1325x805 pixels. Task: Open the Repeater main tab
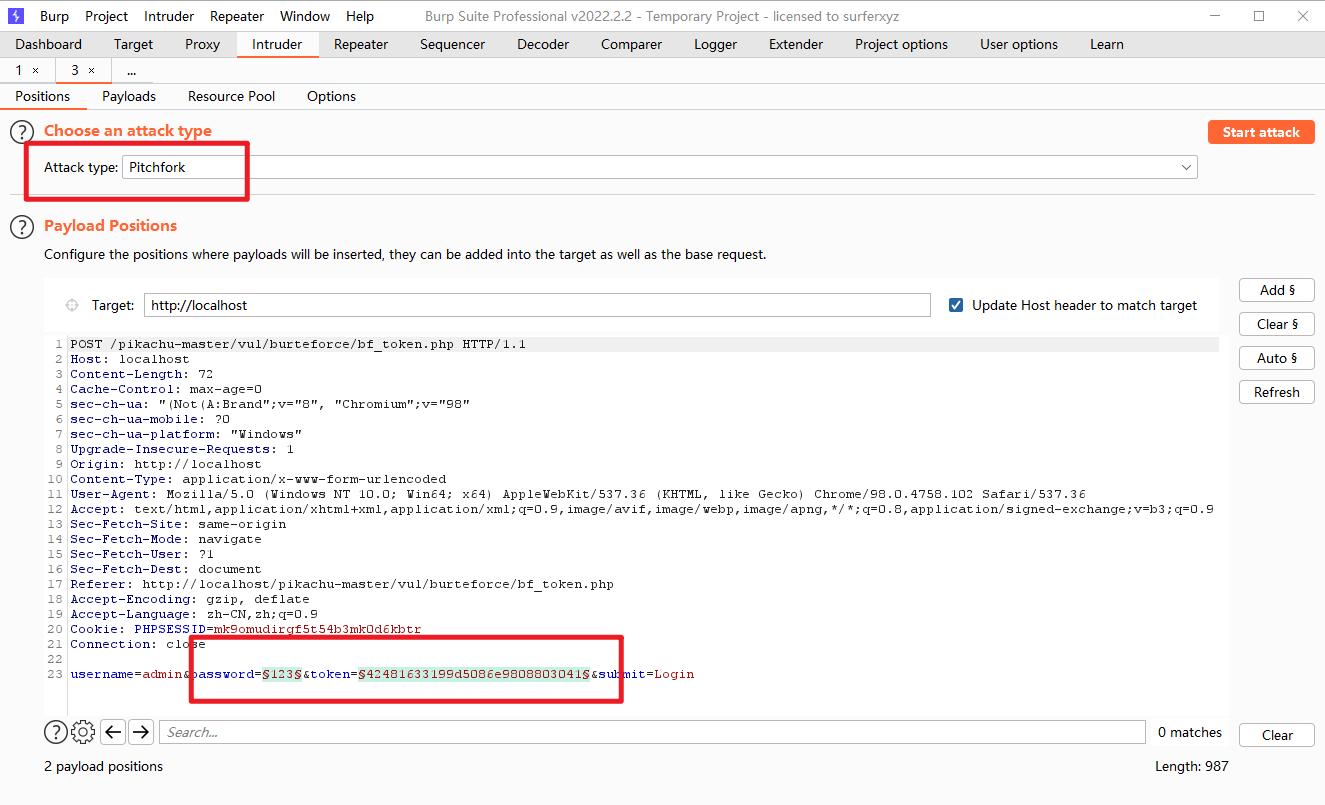pyautogui.click(x=361, y=44)
